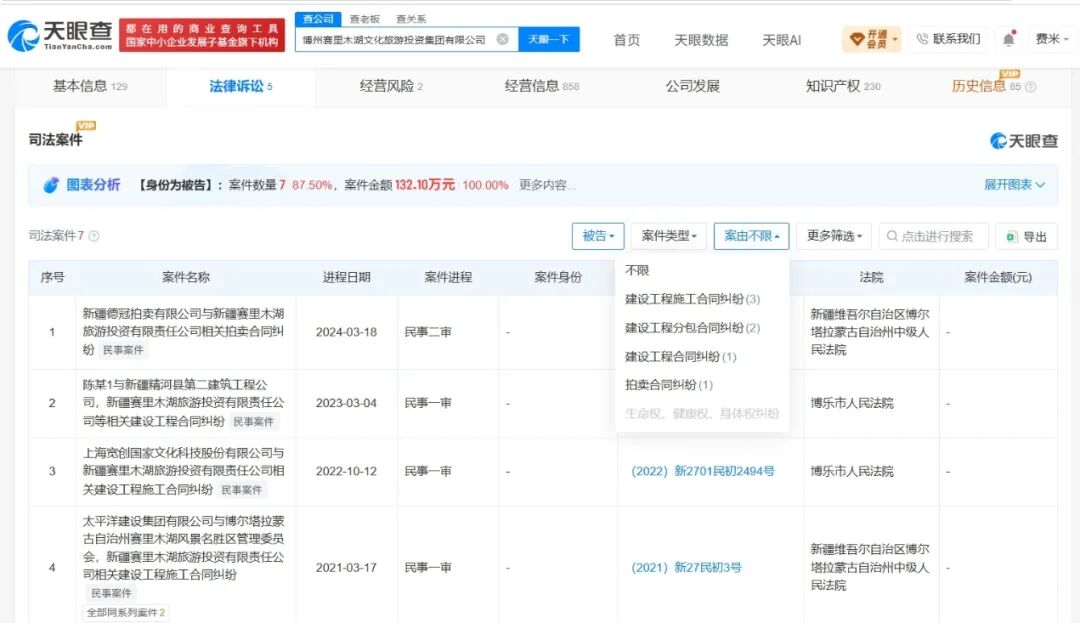Open case 太平洋建设集团有限公司
The height and width of the screenshot is (623, 1080).
(183, 547)
